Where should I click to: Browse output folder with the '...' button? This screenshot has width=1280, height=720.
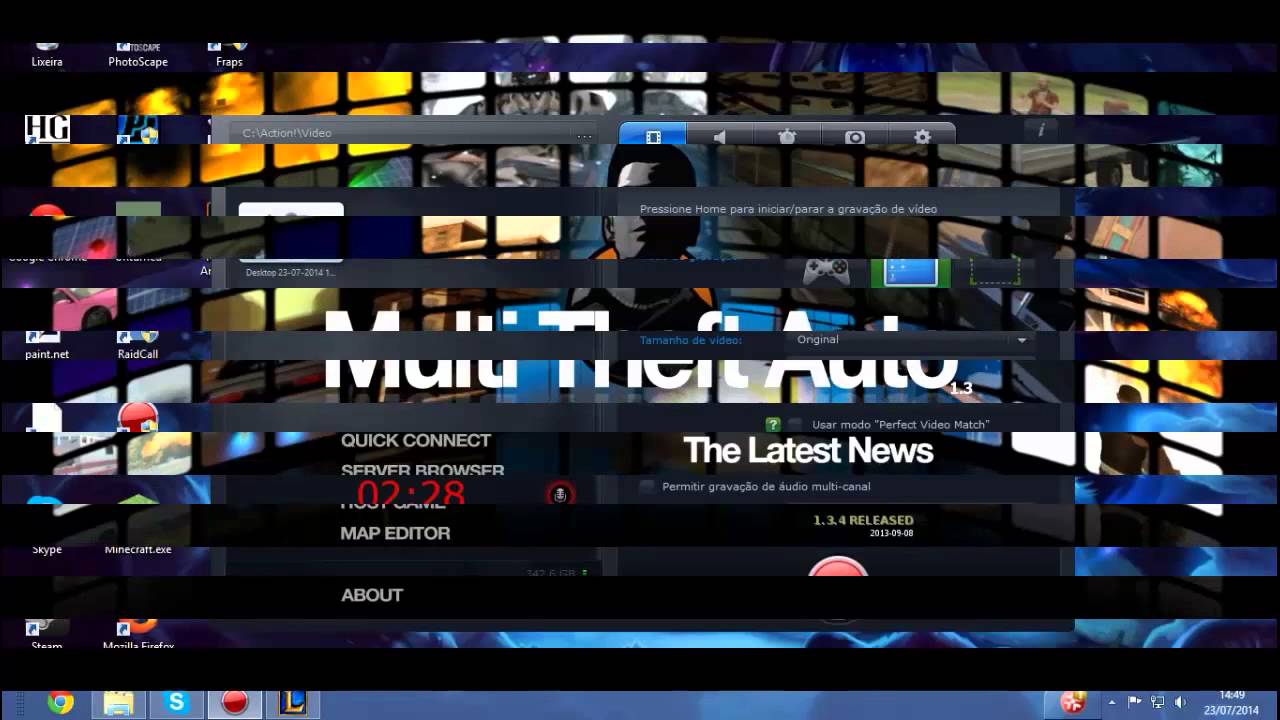584,134
